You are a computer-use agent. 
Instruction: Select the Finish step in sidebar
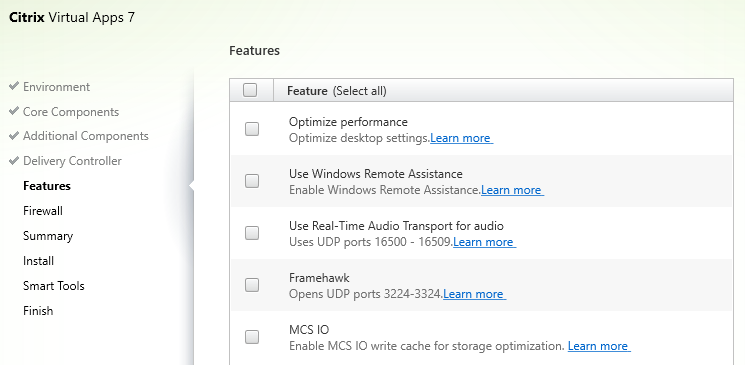tap(38, 311)
